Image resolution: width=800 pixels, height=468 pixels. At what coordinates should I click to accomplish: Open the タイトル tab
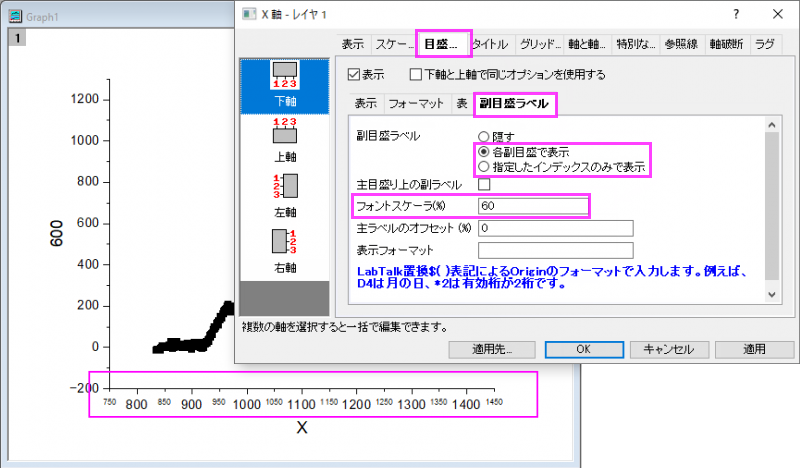pyautogui.click(x=491, y=44)
